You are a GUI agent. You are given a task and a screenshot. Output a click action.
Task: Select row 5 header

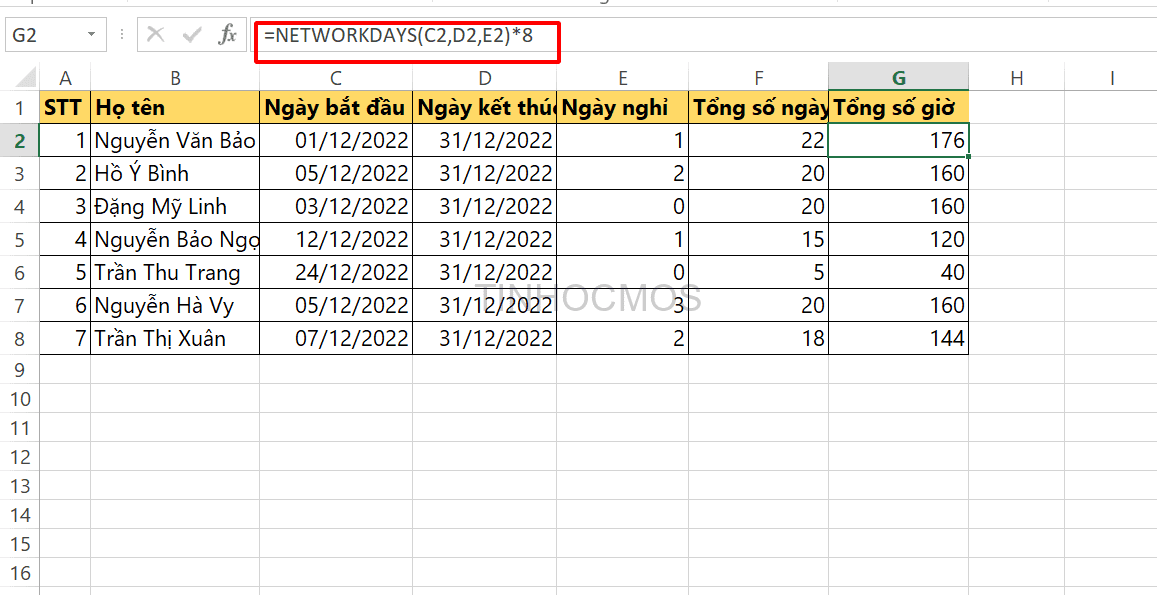pyautogui.click(x=19, y=239)
